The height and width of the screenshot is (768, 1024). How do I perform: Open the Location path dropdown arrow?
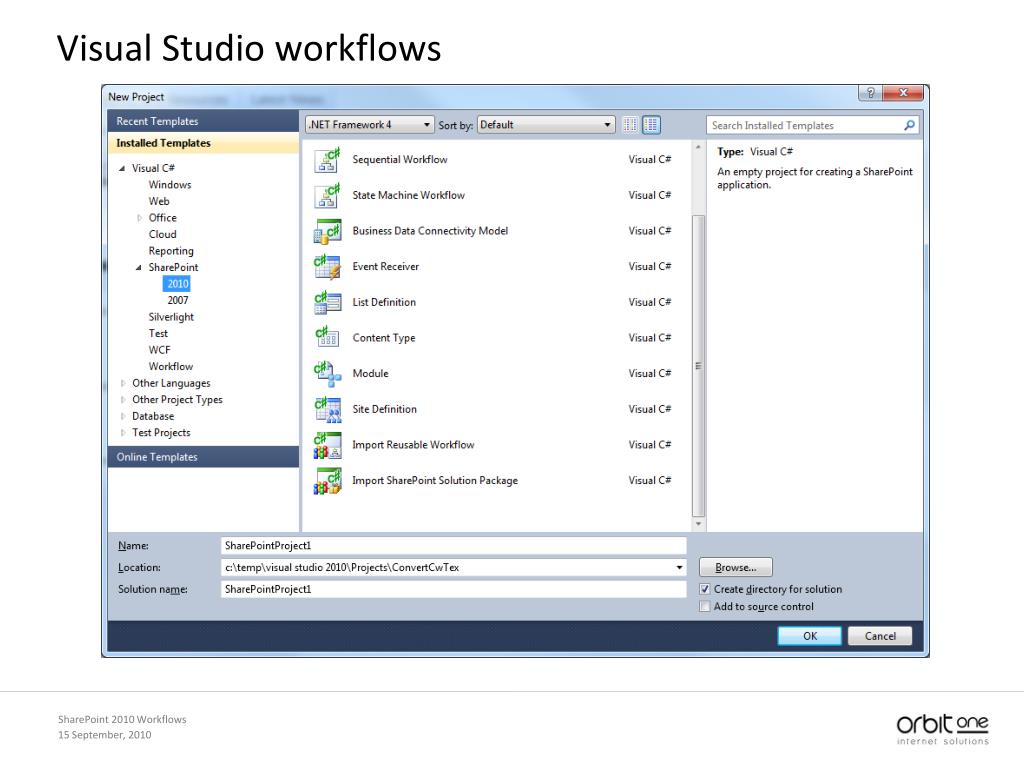(679, 568)
